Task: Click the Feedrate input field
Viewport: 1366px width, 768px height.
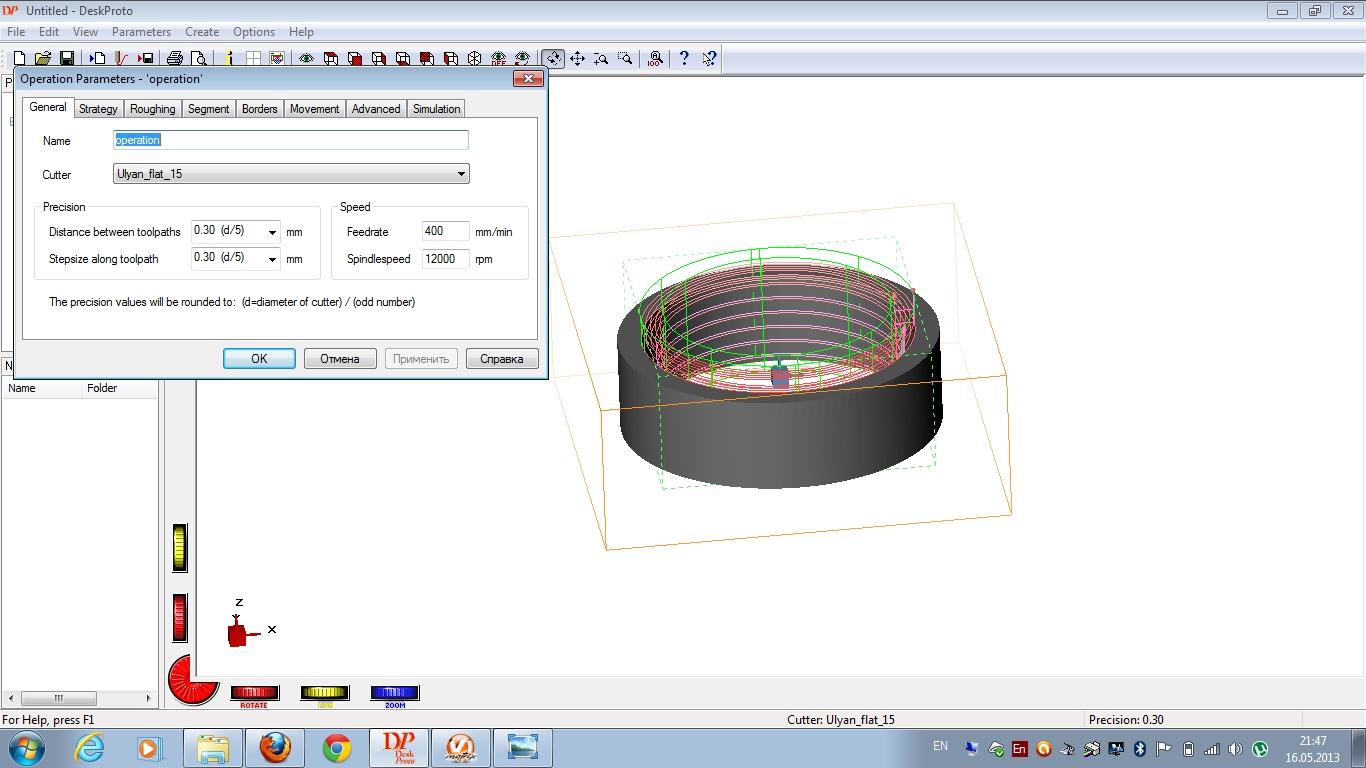Action: (445, 231)
